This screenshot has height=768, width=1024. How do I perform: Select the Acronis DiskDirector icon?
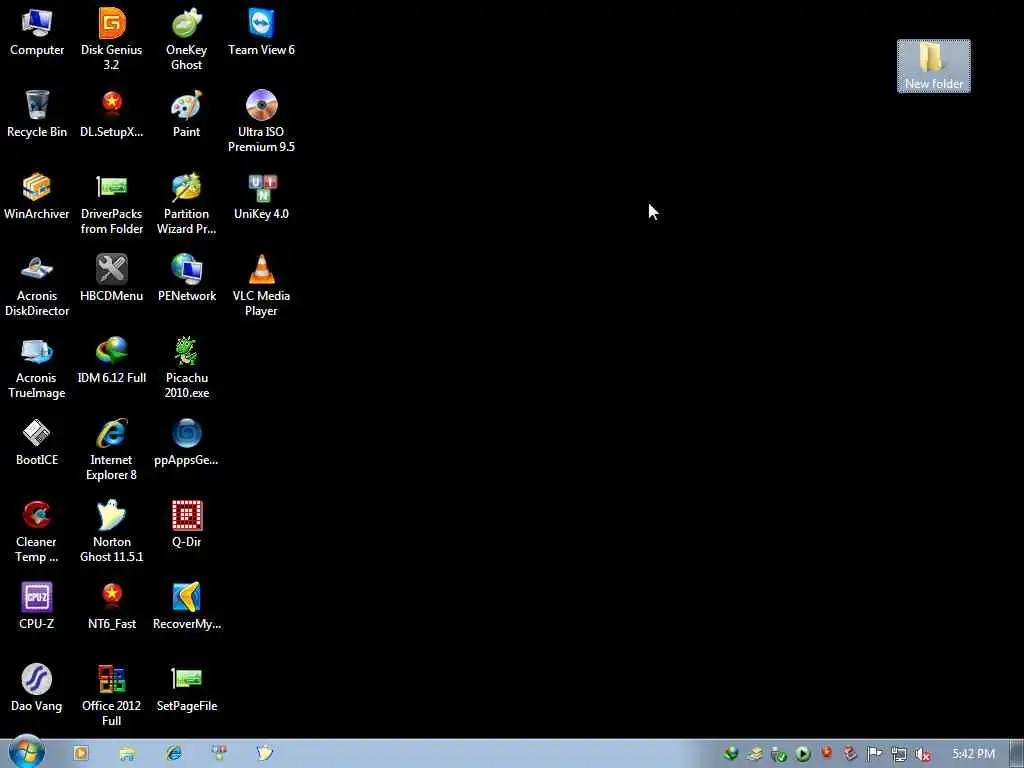(x=37, y=285)
